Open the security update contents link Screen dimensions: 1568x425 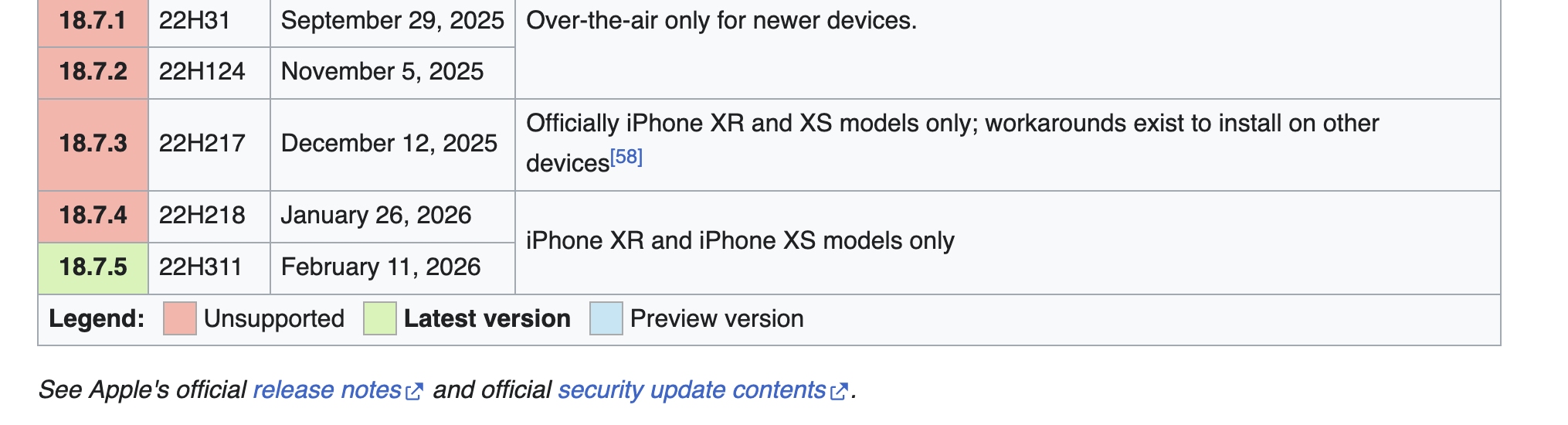[x=691, y=390]
